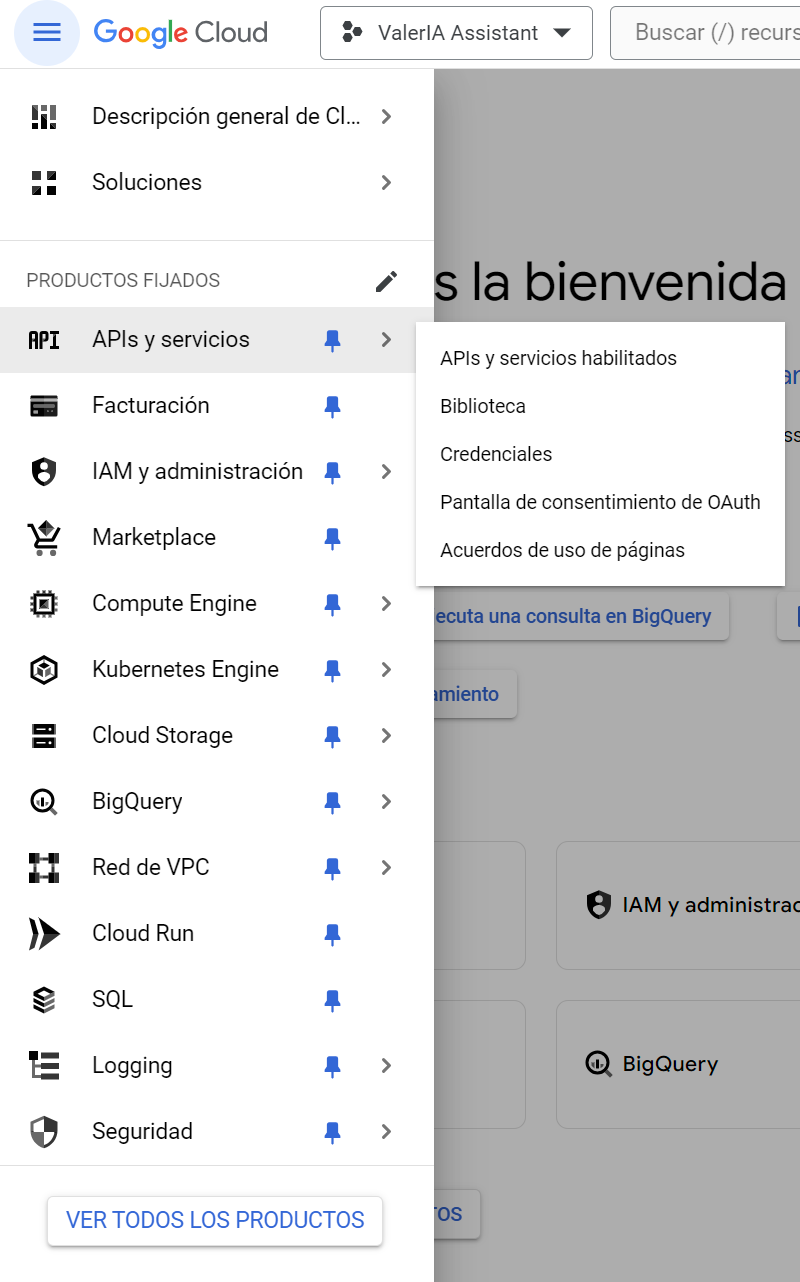Click the IAM y administración card
Screen dimensions: 800x1282
pyautogui.click(x=678, y=905)
